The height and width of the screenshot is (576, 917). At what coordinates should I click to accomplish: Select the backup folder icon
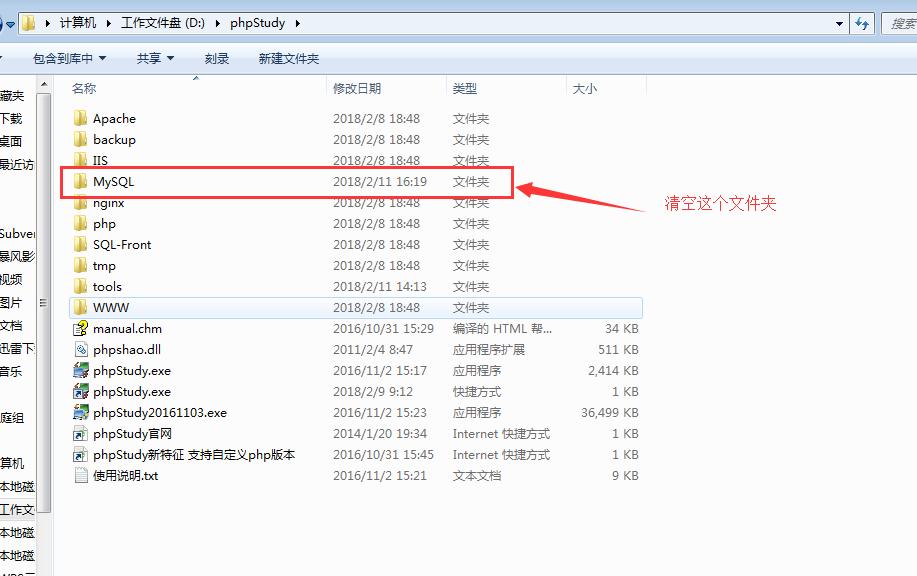(x=80, y=140)
